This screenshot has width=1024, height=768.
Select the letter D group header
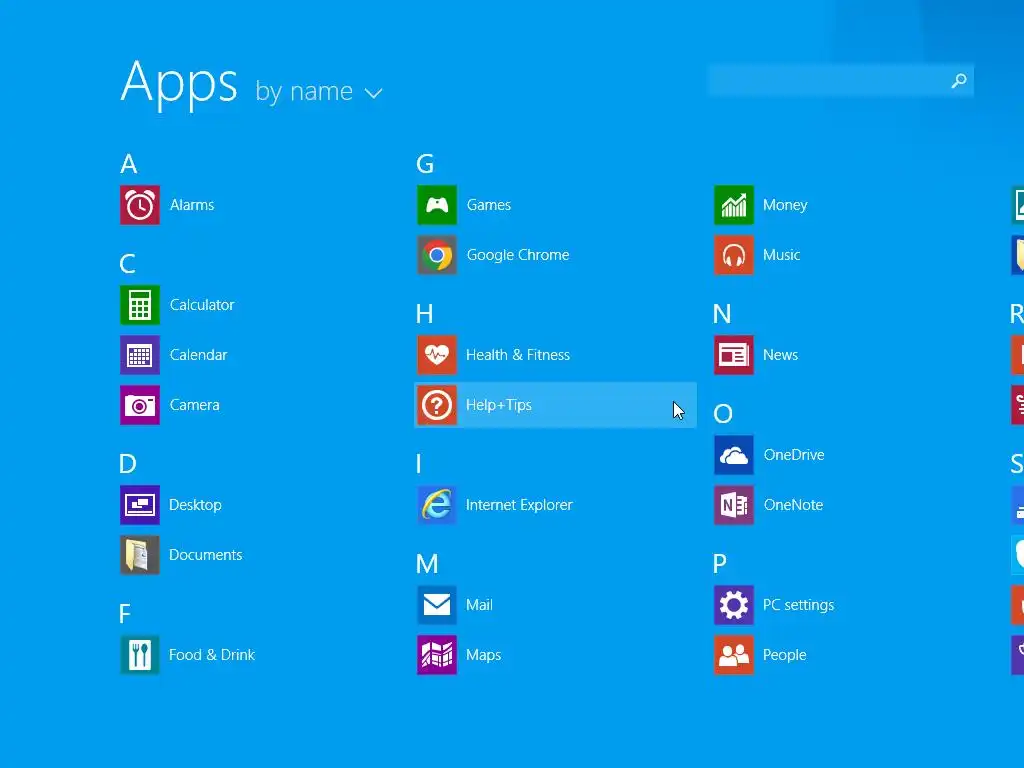click(x=128, y=464)
